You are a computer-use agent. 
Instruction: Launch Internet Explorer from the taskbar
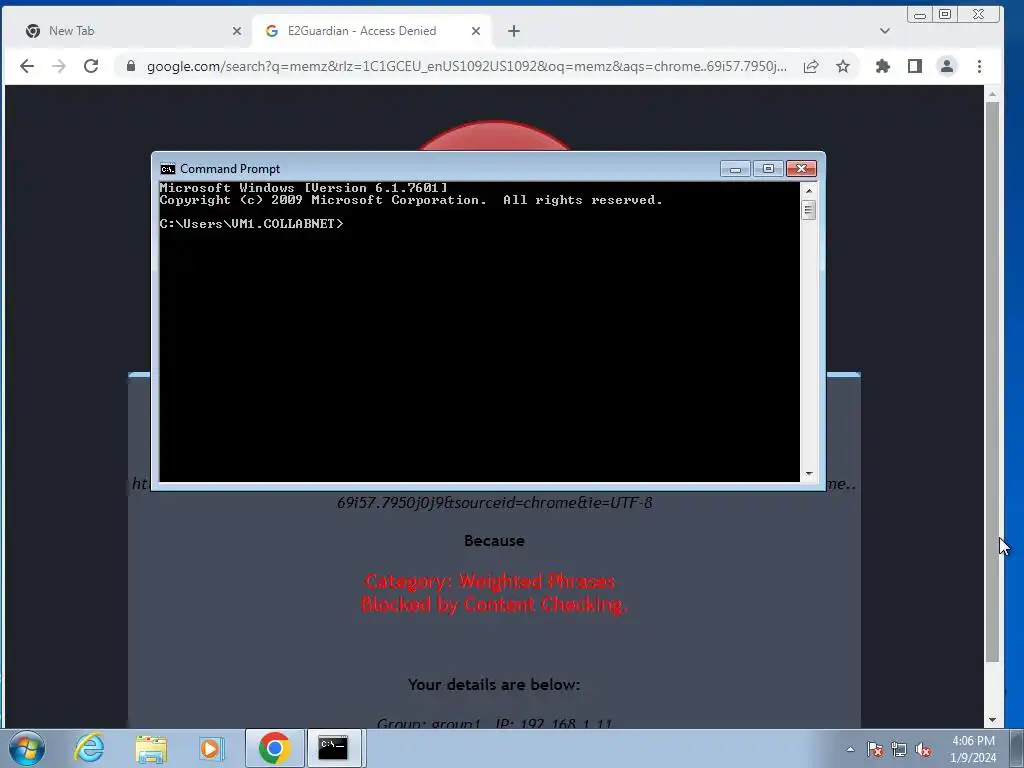click(89, 748)
